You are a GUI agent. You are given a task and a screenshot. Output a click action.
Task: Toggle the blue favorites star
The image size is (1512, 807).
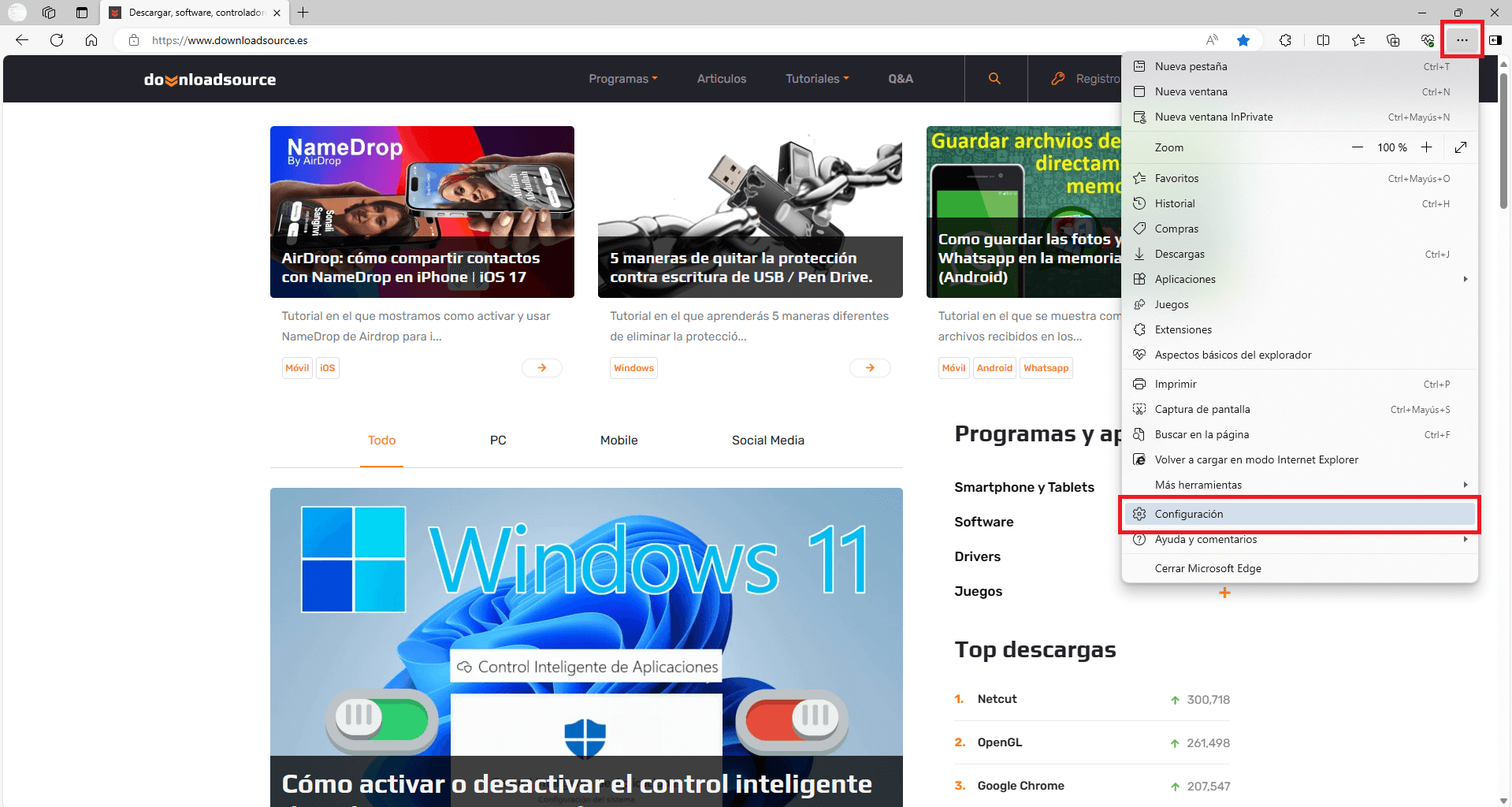click(x=1243, y=40)
